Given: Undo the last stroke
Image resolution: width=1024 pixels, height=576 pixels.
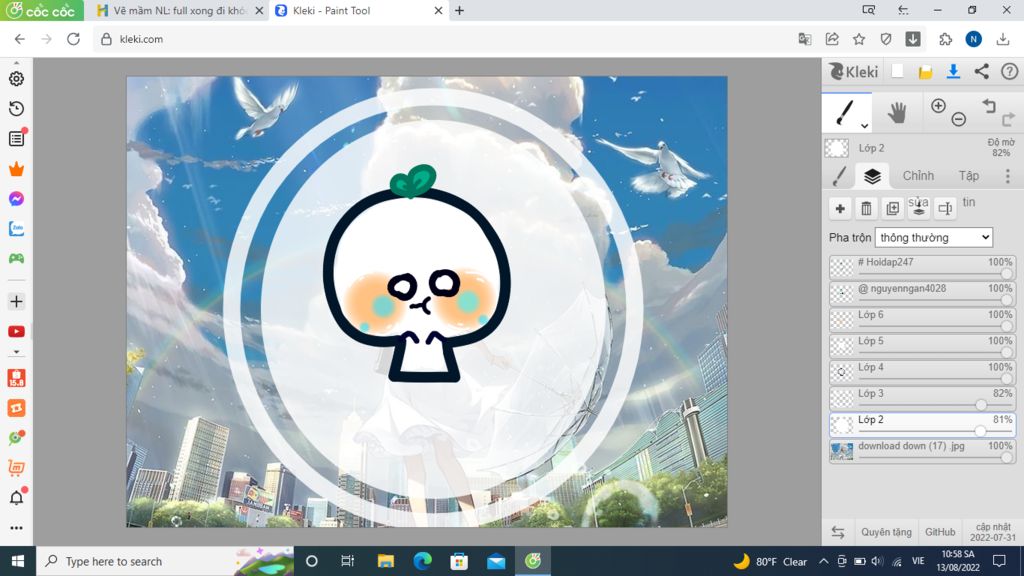Looking at the screenshot, I should pyautogui.click(x=989, y=106).
